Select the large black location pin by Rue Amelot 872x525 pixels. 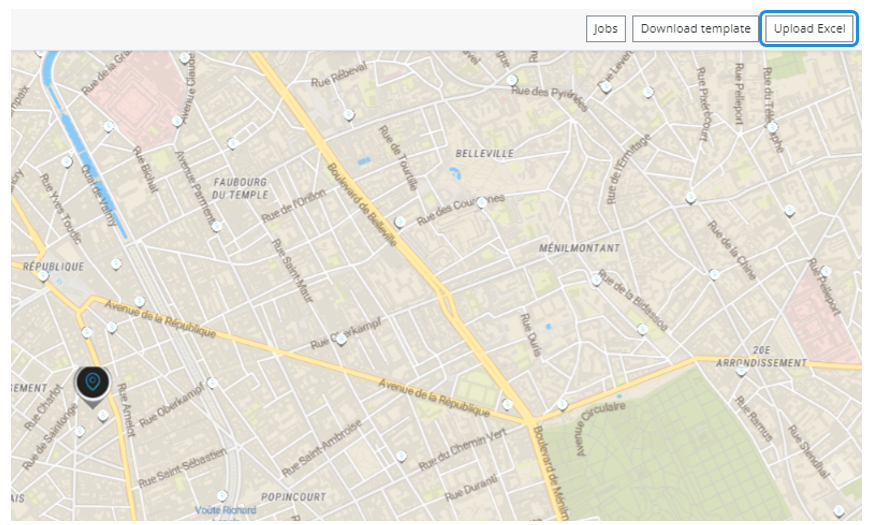92,385
